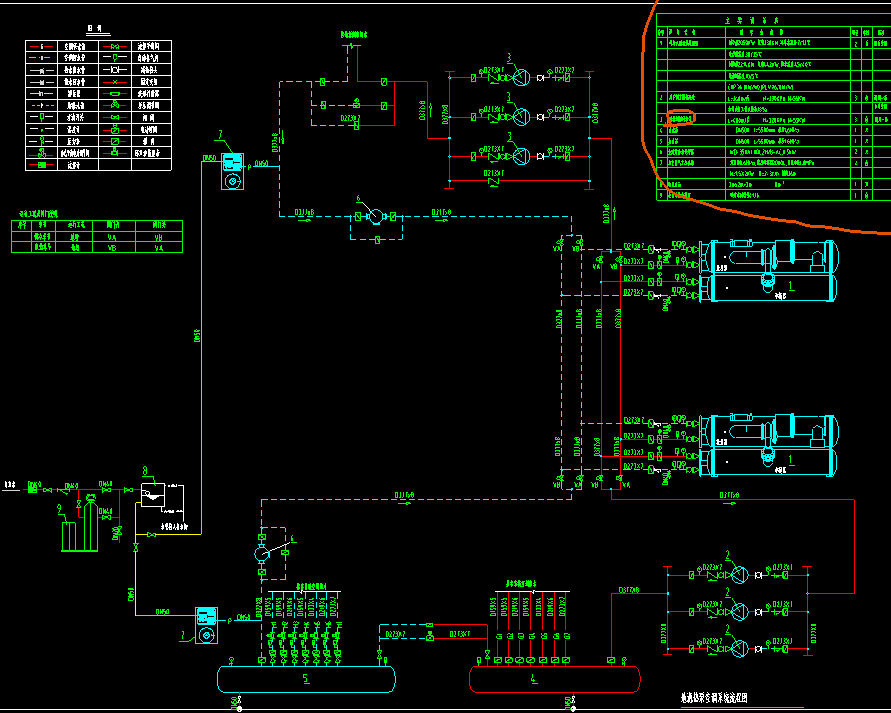Screen dimensions: 891x713
Task: Select the upper cyan device labeled 7
Action: [232, 170]
